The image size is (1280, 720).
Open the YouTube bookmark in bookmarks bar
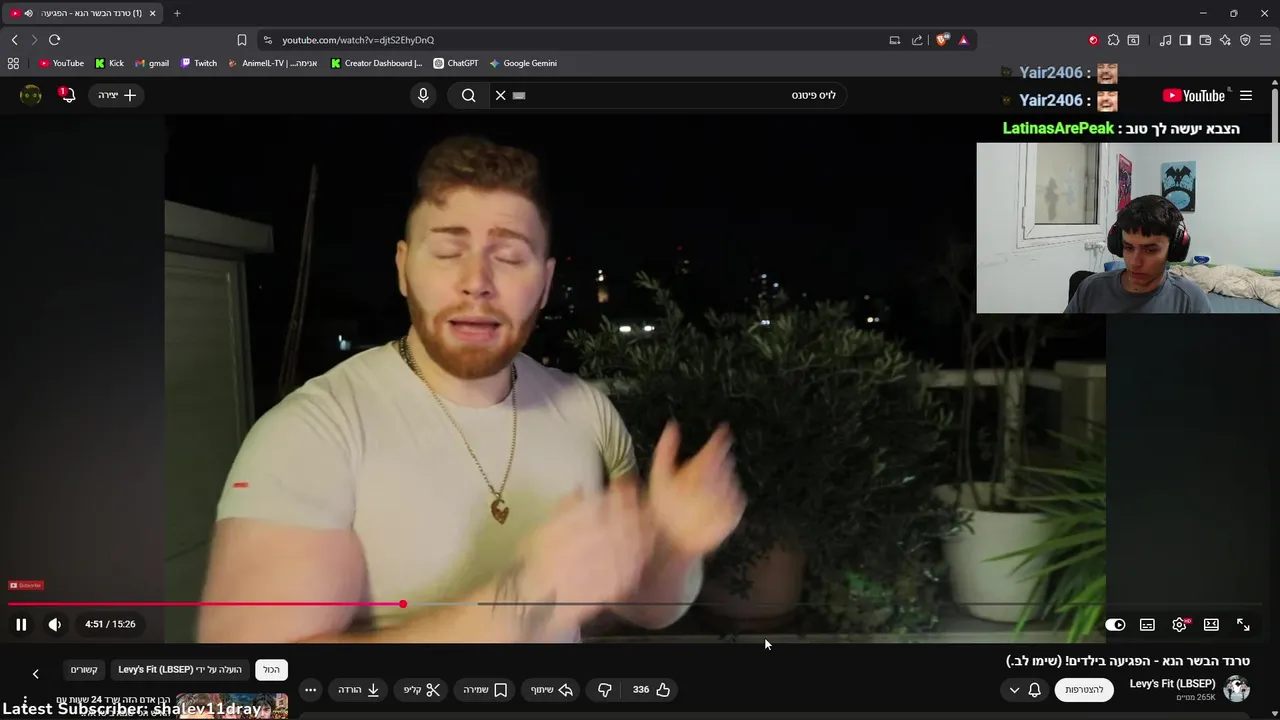(61, 63)
